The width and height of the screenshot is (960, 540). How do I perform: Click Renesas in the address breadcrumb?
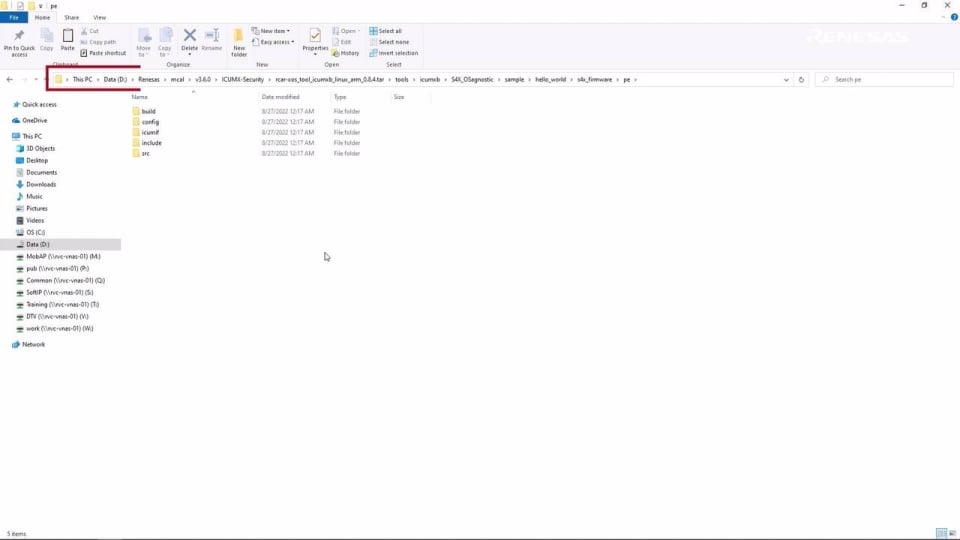[x=148, y=80]
